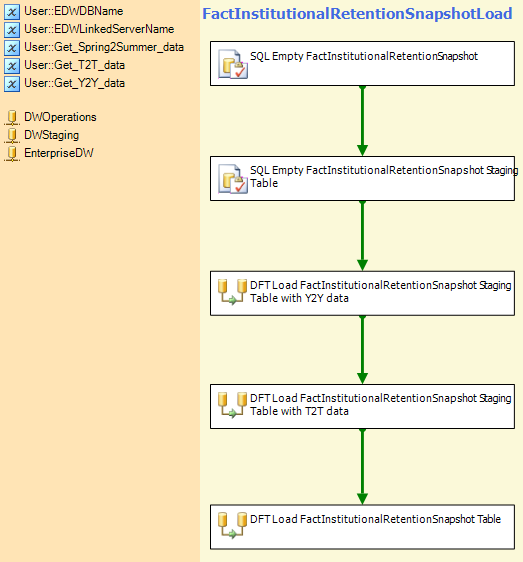Click data flow icon on T2T data task

[233, 405]
